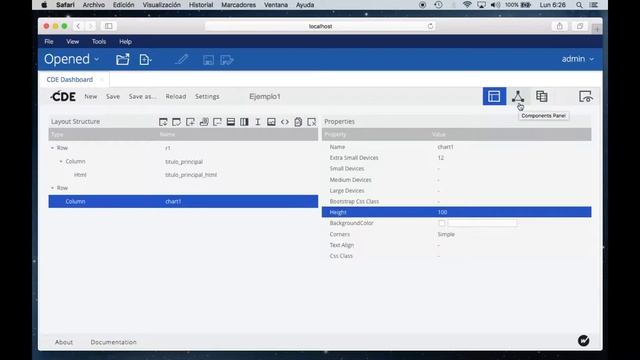Click the Pentaho save disk icon
Viewport: 640px width, 360px height.
[x=208, y=60]
